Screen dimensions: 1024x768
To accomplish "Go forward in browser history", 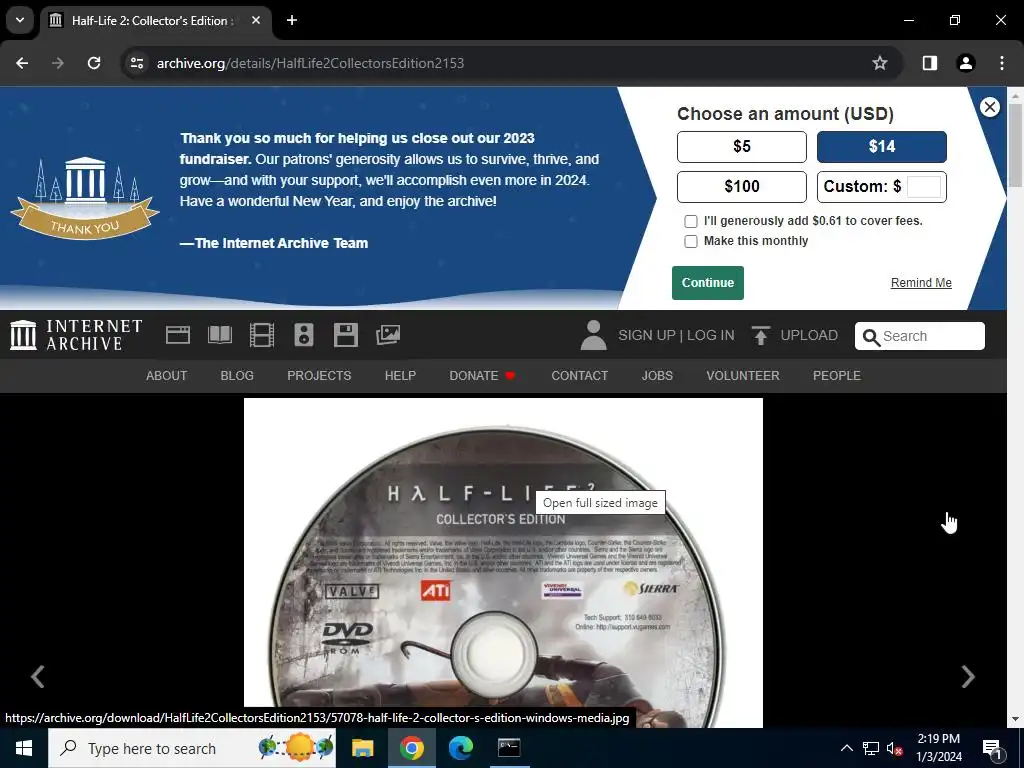I will pyautogui.click(x=58, y=63).
